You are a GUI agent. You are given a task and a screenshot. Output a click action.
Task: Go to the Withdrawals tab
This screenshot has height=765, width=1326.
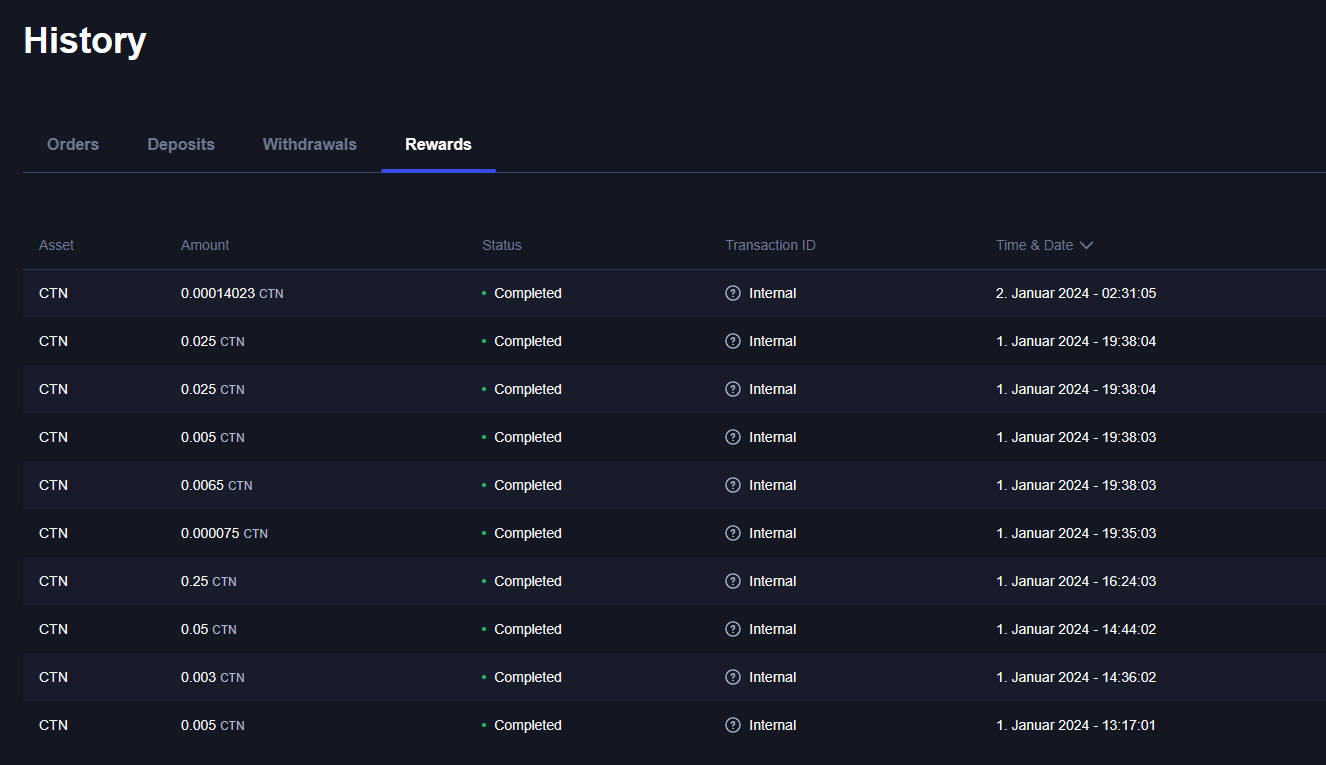[x=309, y=144]
